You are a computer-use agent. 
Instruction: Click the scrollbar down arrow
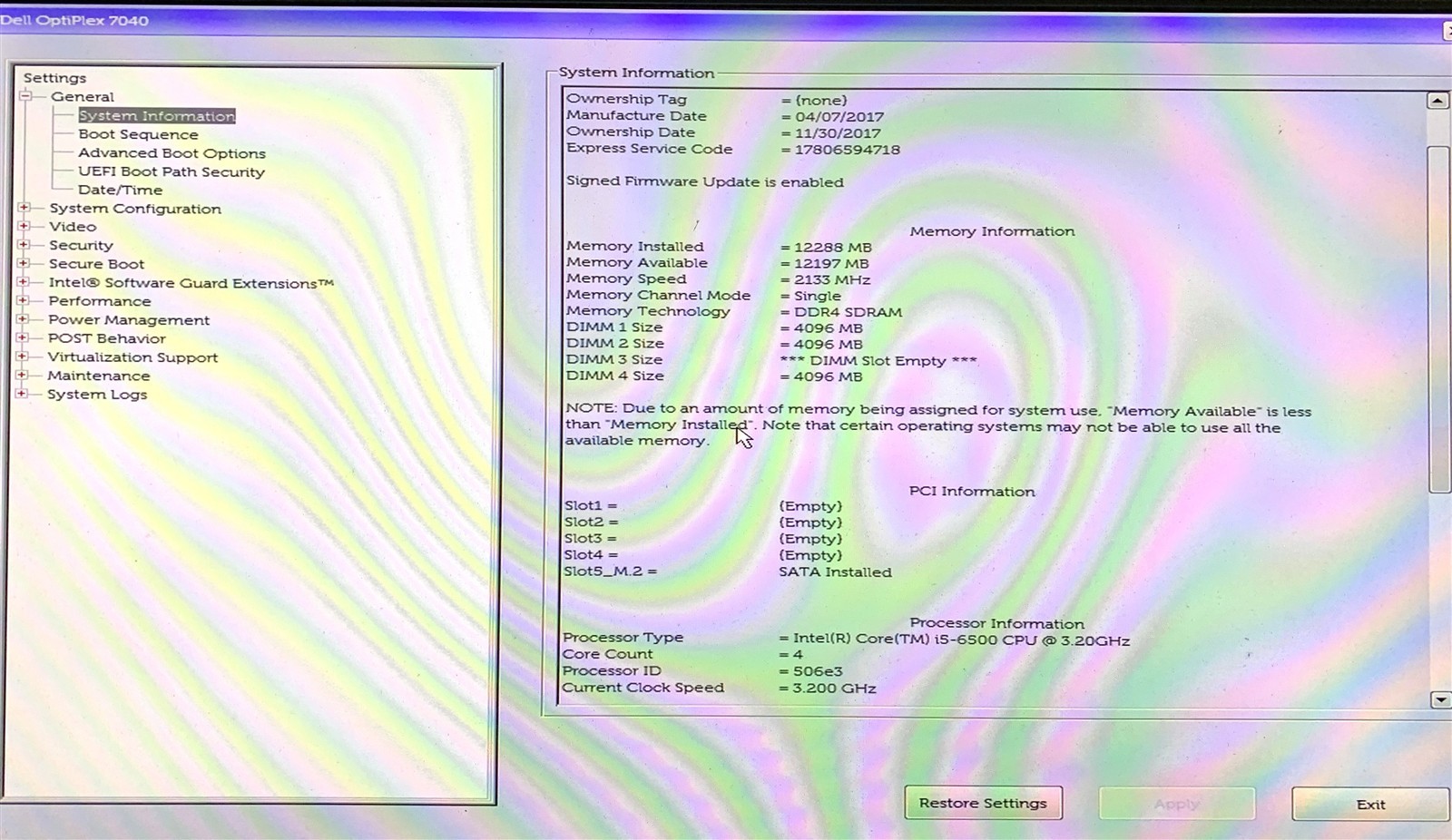[1439, 699]
